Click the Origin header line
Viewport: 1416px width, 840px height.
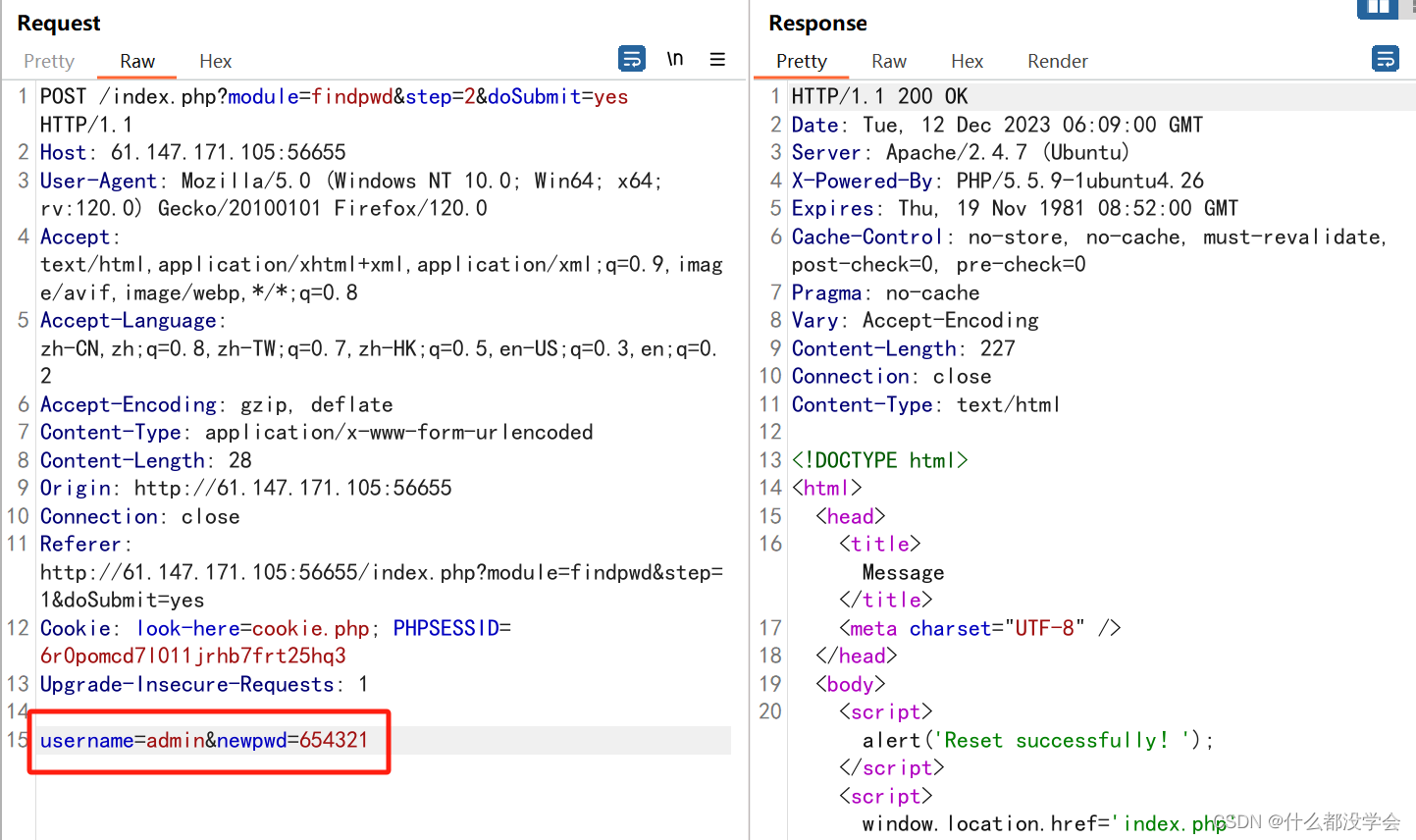(x=245, y=488)
